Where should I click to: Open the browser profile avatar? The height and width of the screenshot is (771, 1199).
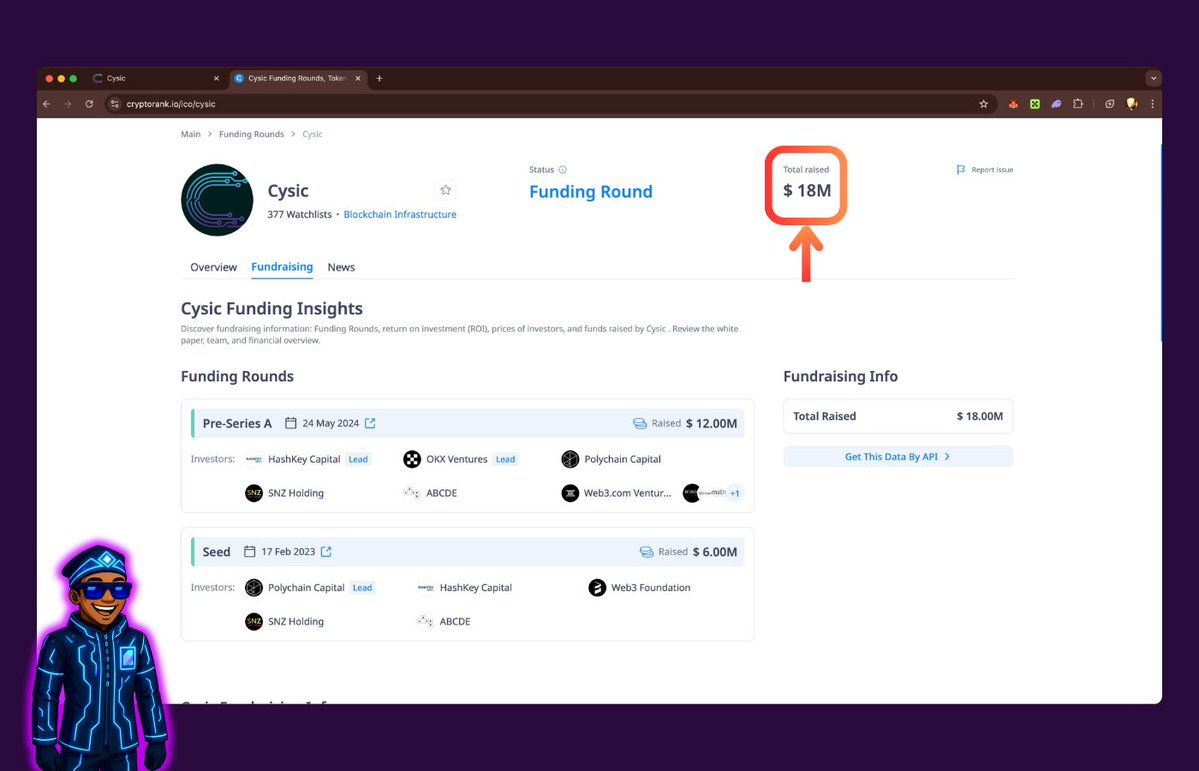point(1132,104)
